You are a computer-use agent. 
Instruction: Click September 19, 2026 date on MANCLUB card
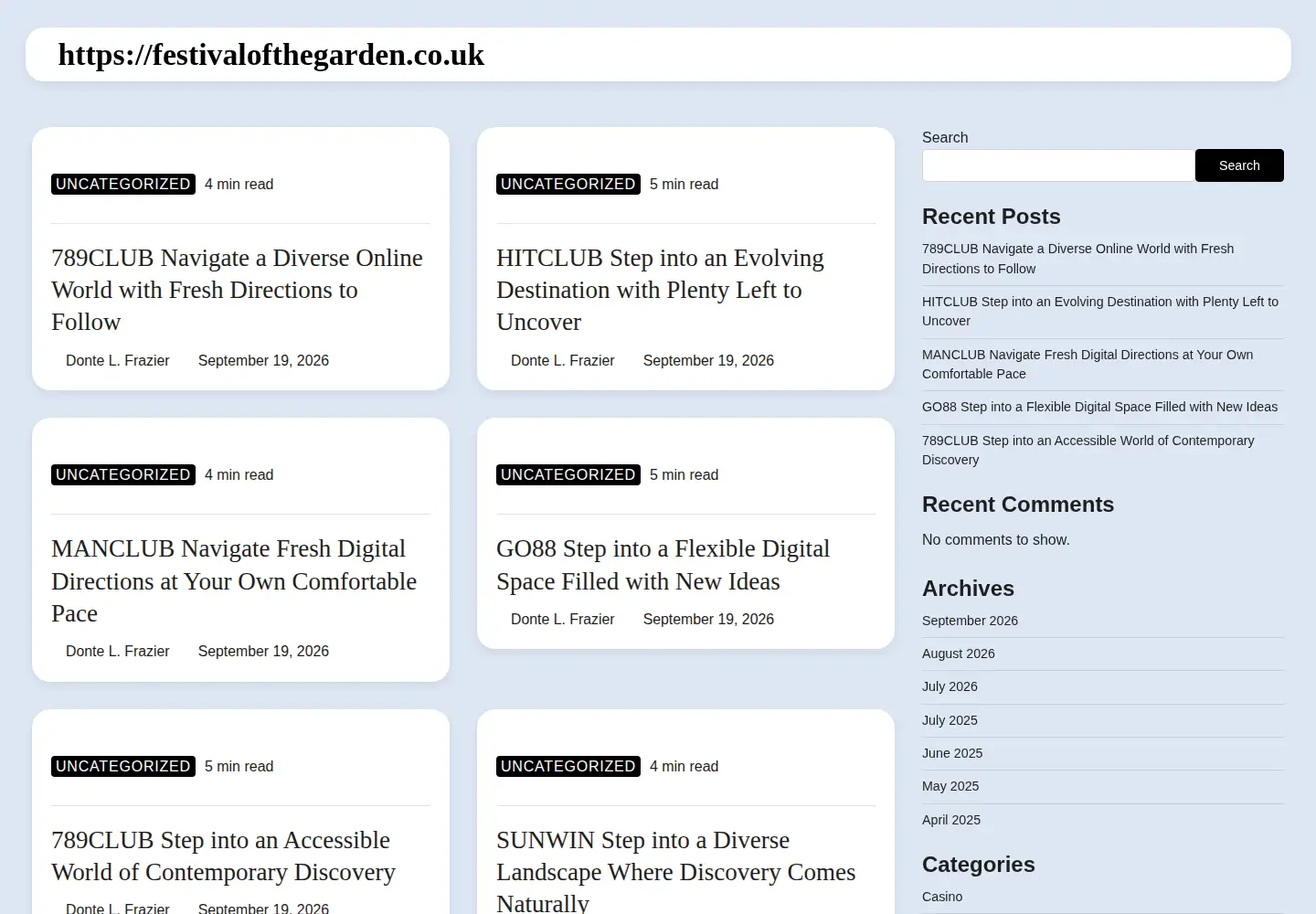[x=263, y=651]
